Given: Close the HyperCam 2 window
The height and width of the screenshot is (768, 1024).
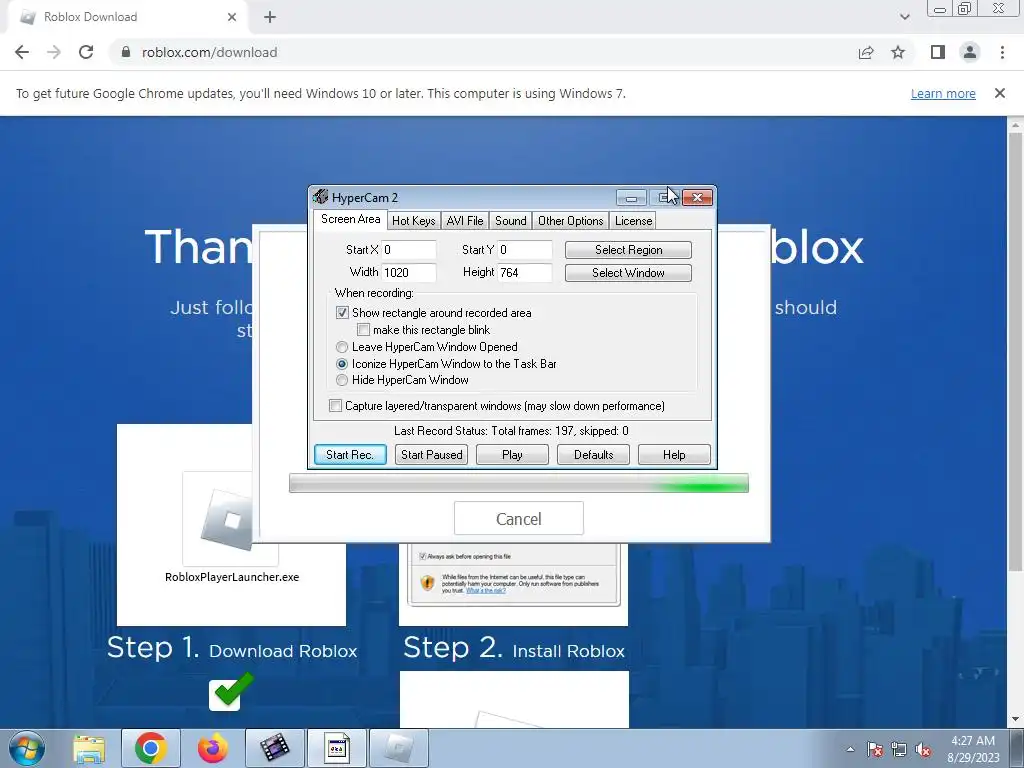Looking at the screenshot, I should [x=697, y=197].
